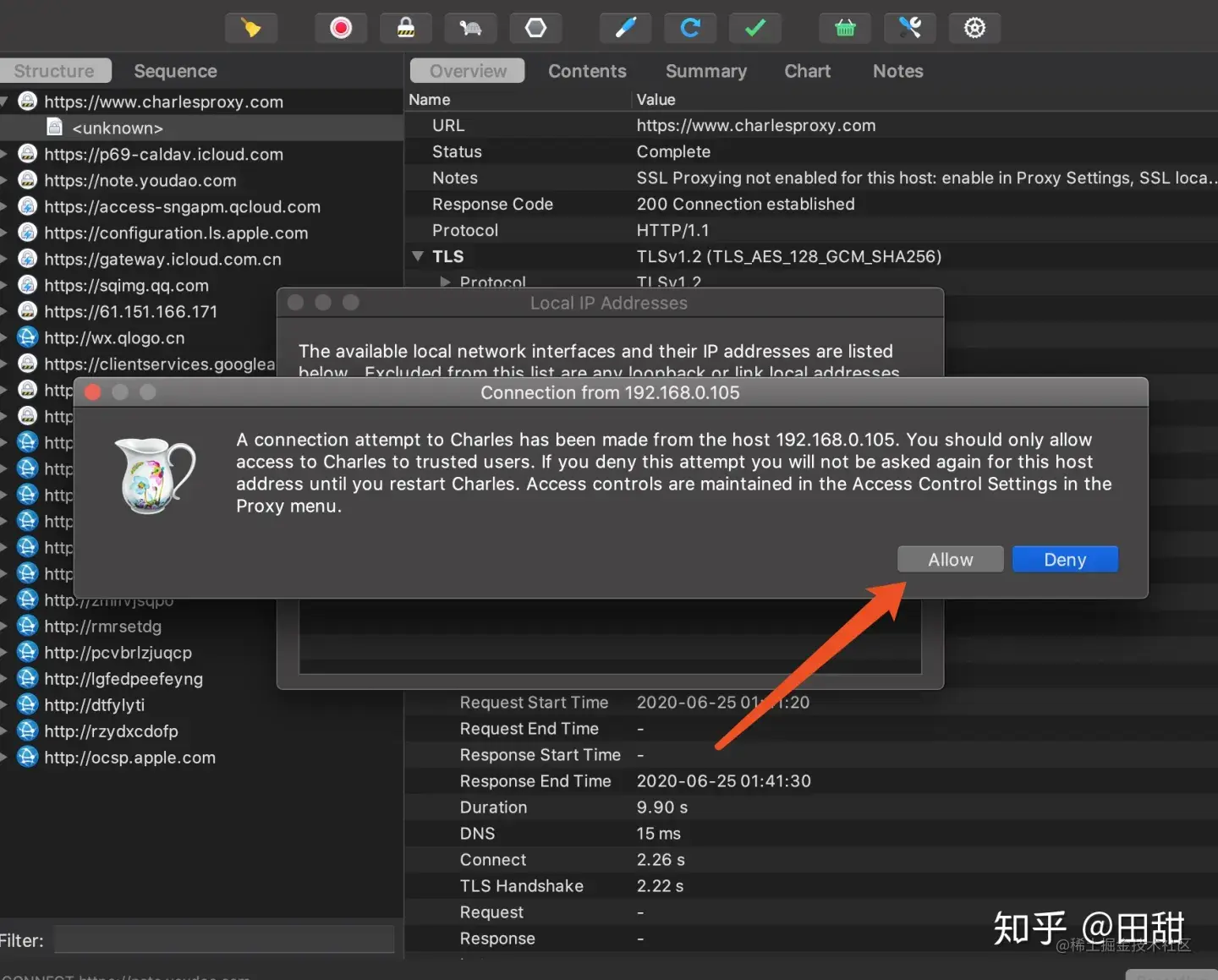The image size is (1218, 980).
Task: Click the Charles pitcher icon in dialog
Action: click(154, 475)
